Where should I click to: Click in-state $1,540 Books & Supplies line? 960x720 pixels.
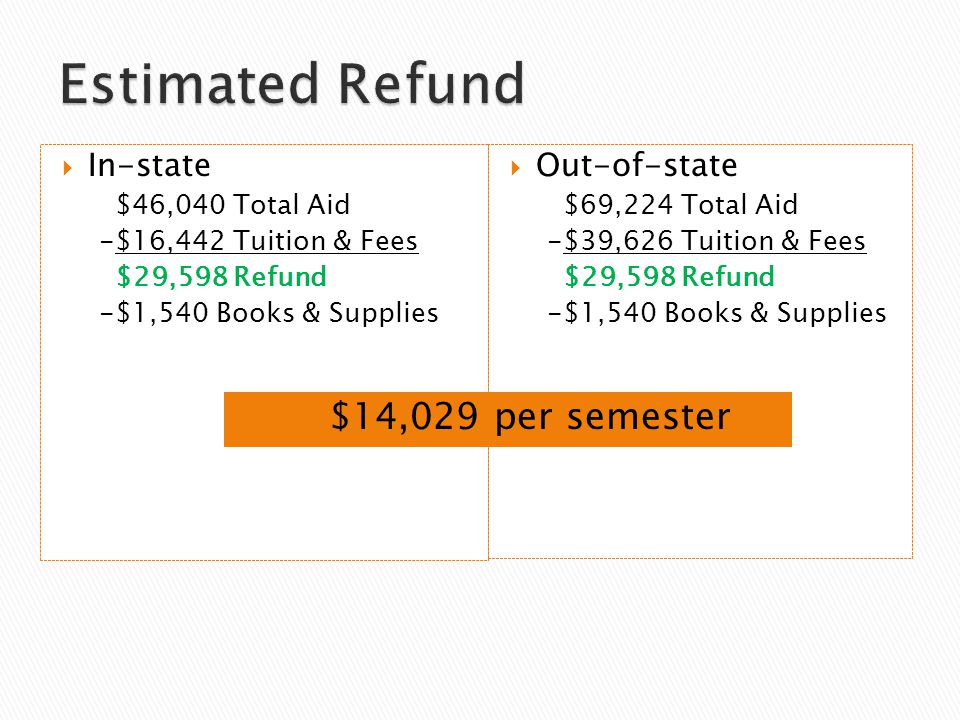click(269, 313)
